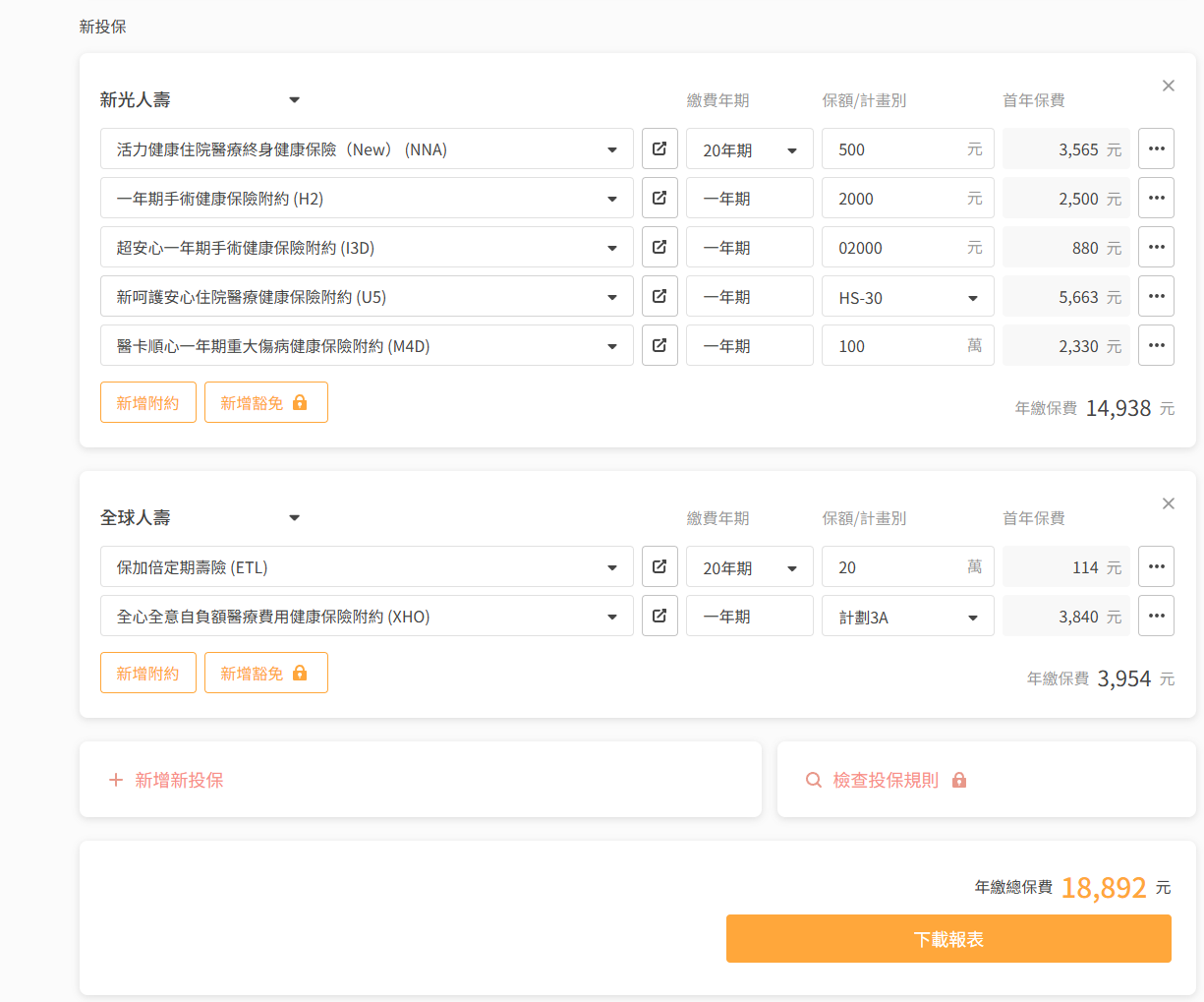
Task: Open external link icon for 保加倍定期壽險 (ETL)
Action: click(659, 567)
